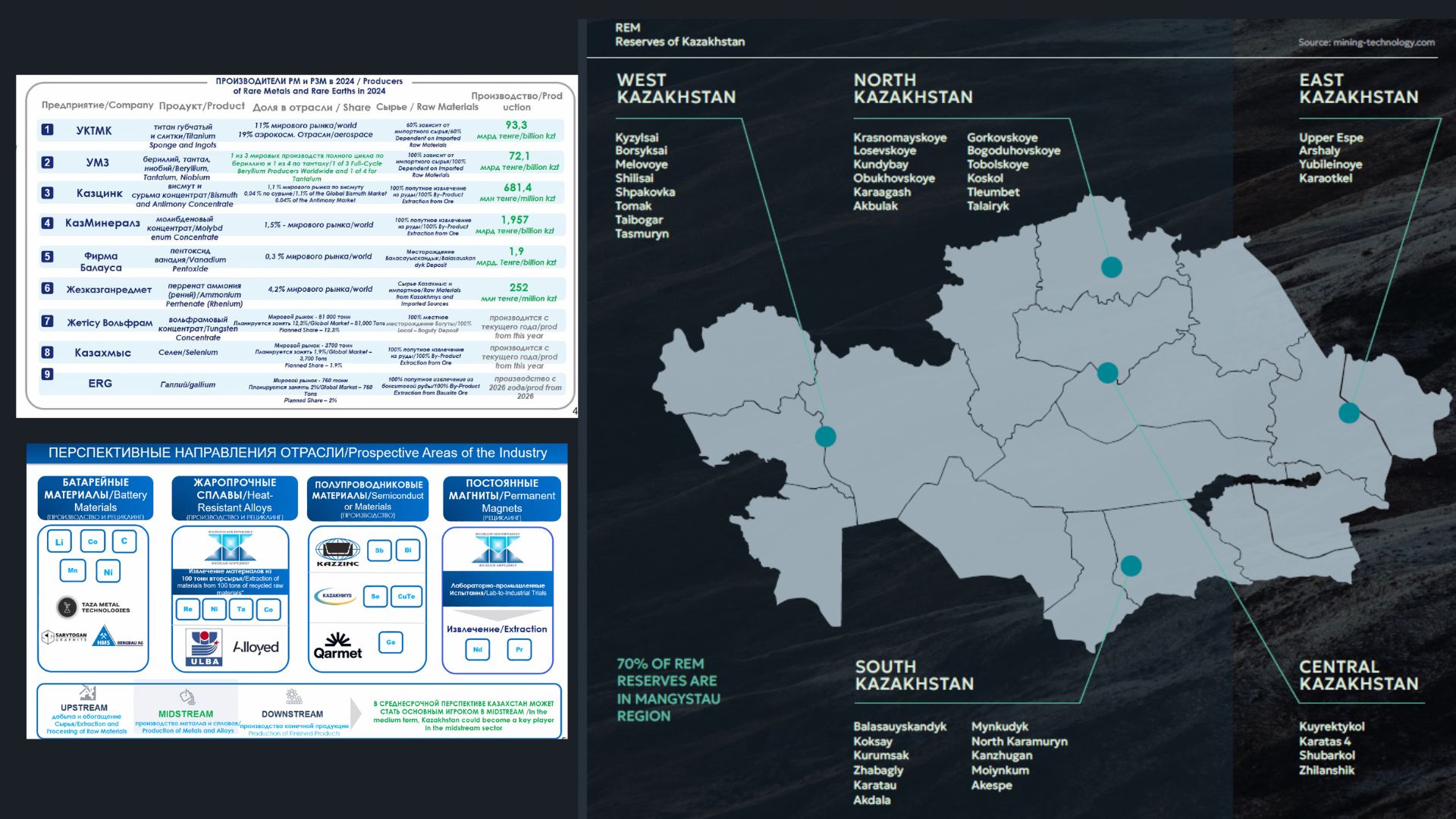
Task: Click the Ta element tile
Action: (x=241, y=609)
